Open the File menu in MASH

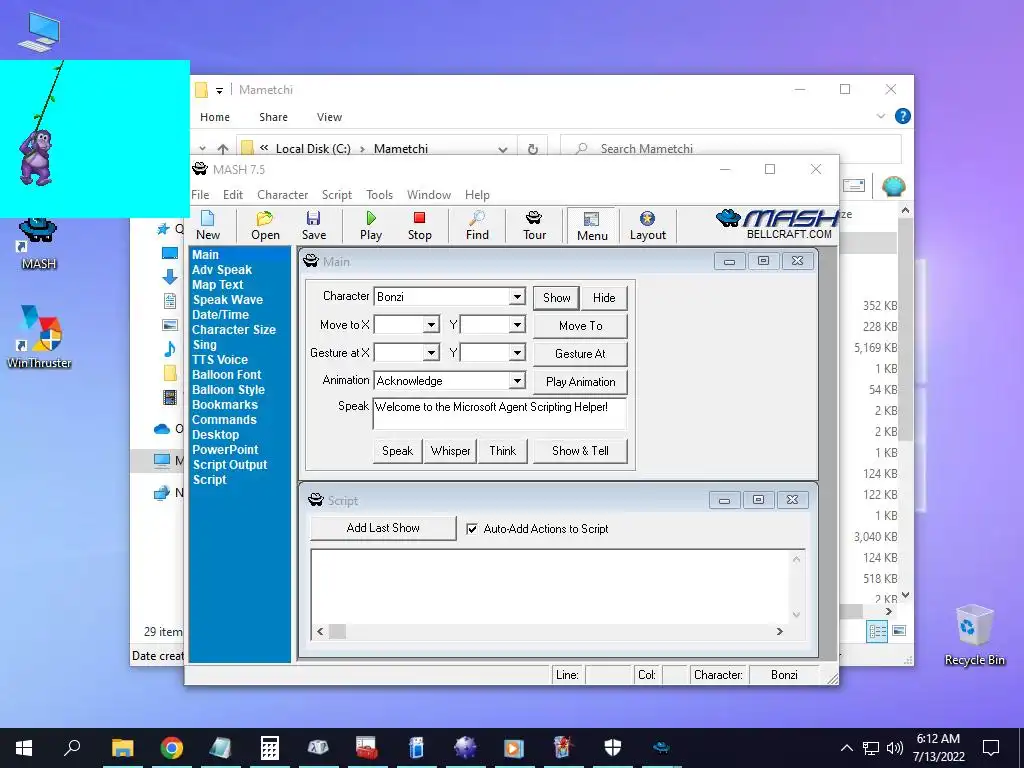pos(200,195)
